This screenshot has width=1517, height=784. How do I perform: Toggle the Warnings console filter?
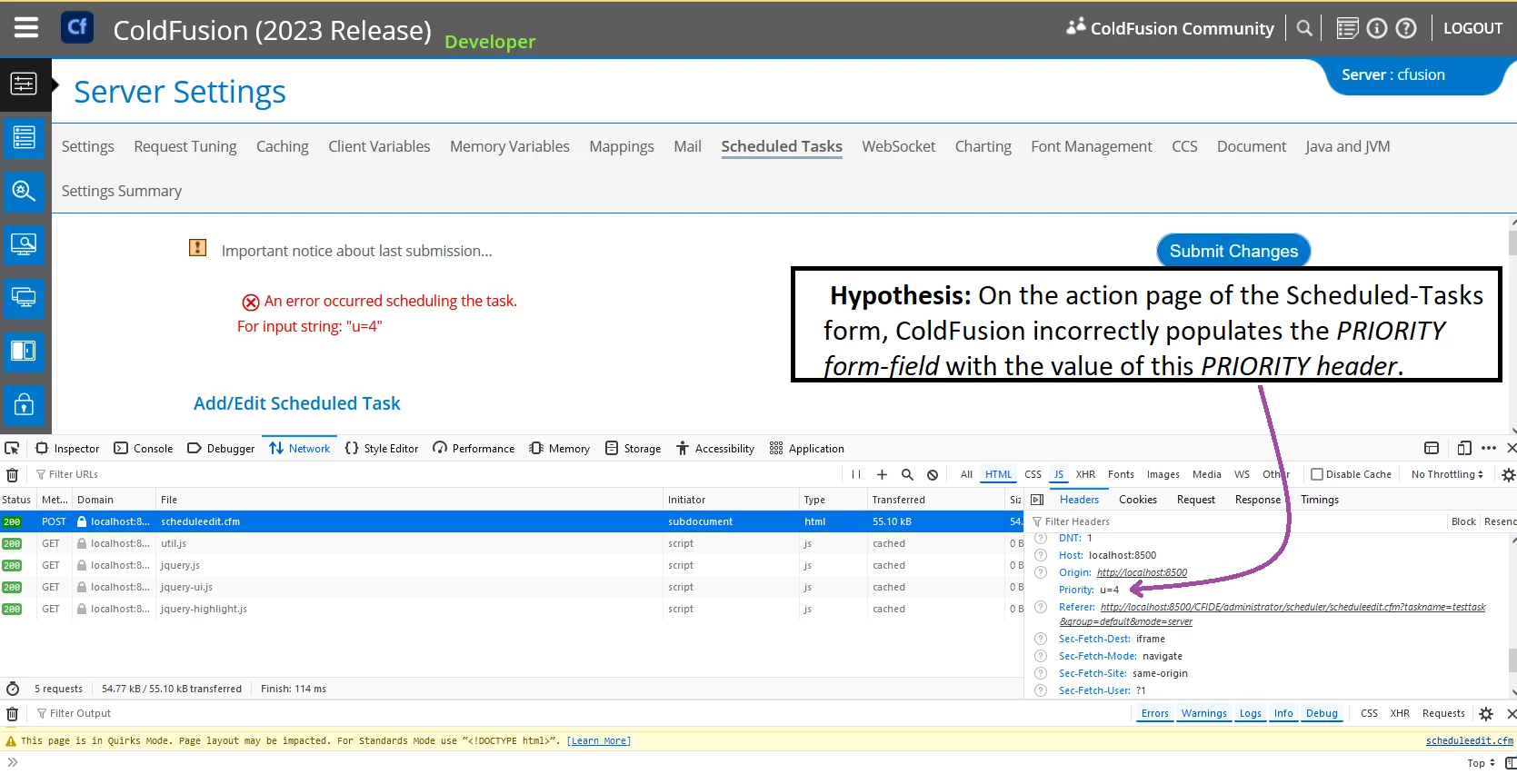(x=1204, y=713)
